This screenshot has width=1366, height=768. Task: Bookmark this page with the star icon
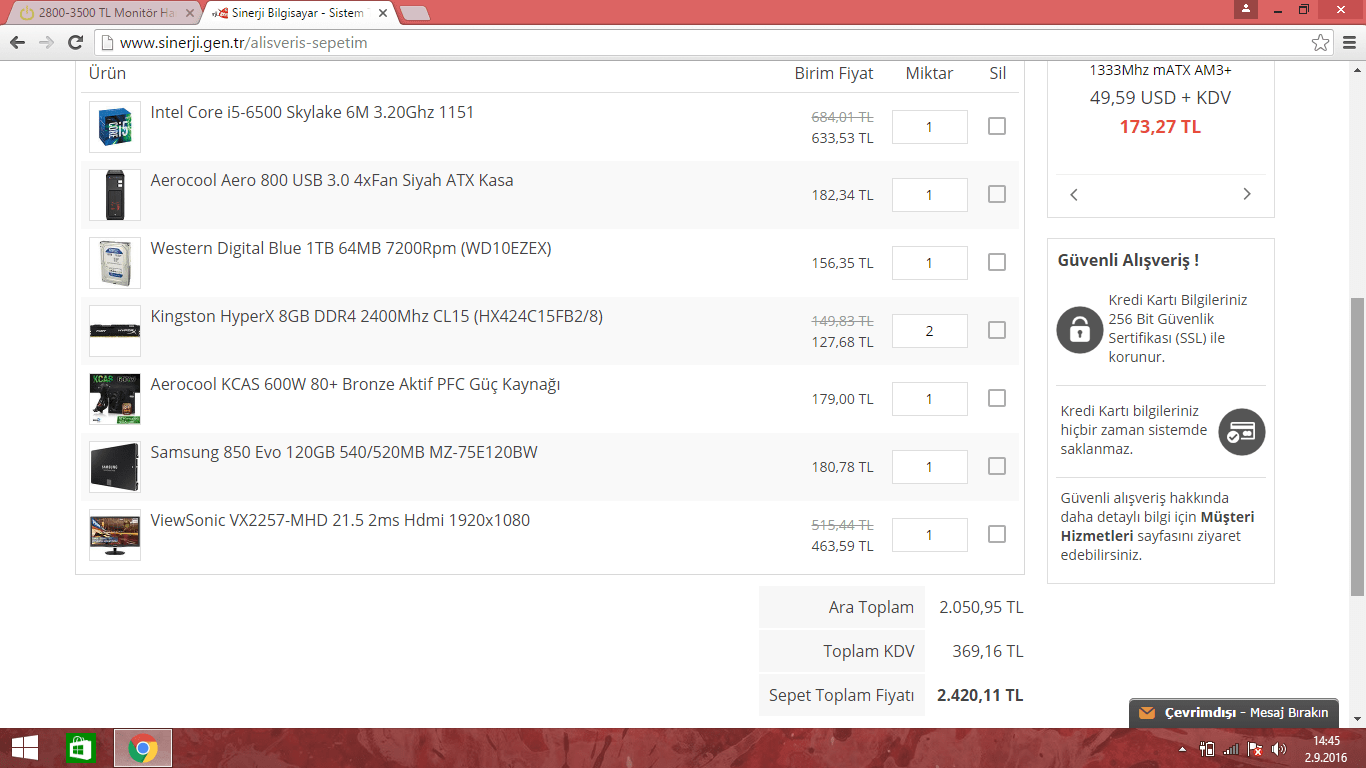(x=1321, y=42)
